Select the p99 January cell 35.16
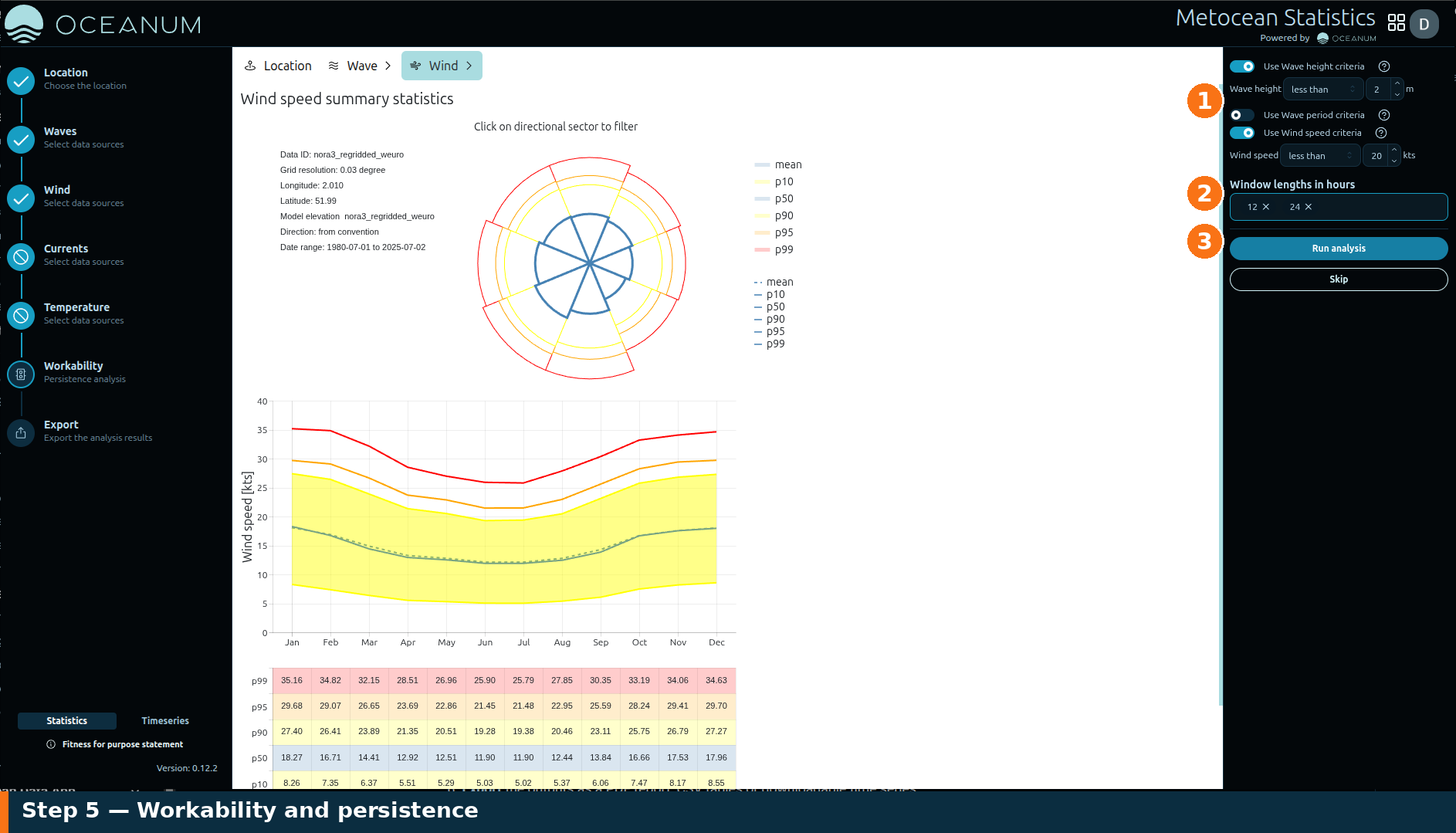The width and height of the screenshot is (1456, 833). pyautogui.click(x=292, y=681)
